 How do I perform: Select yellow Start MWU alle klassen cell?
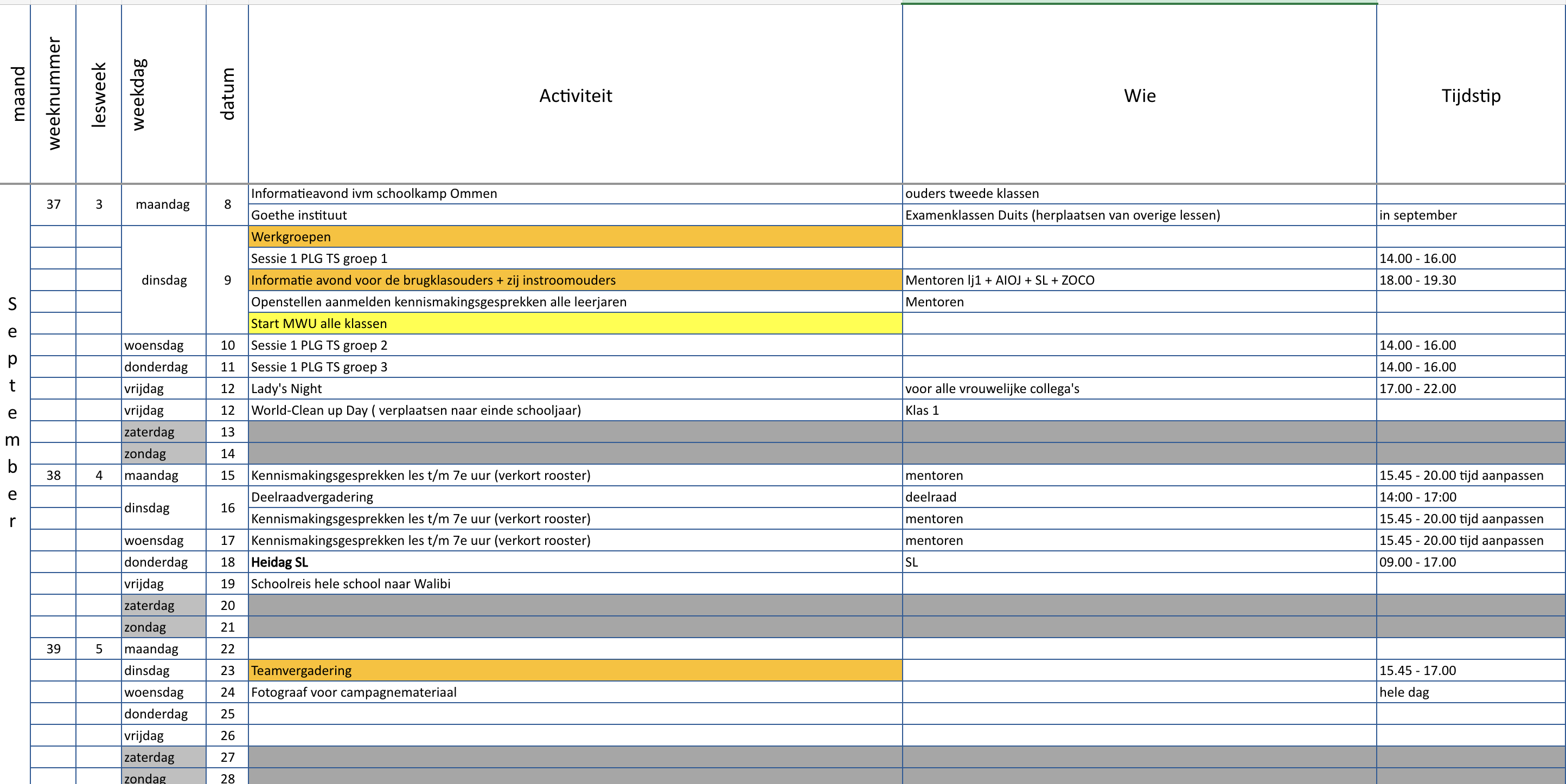[x=575, y=323]
